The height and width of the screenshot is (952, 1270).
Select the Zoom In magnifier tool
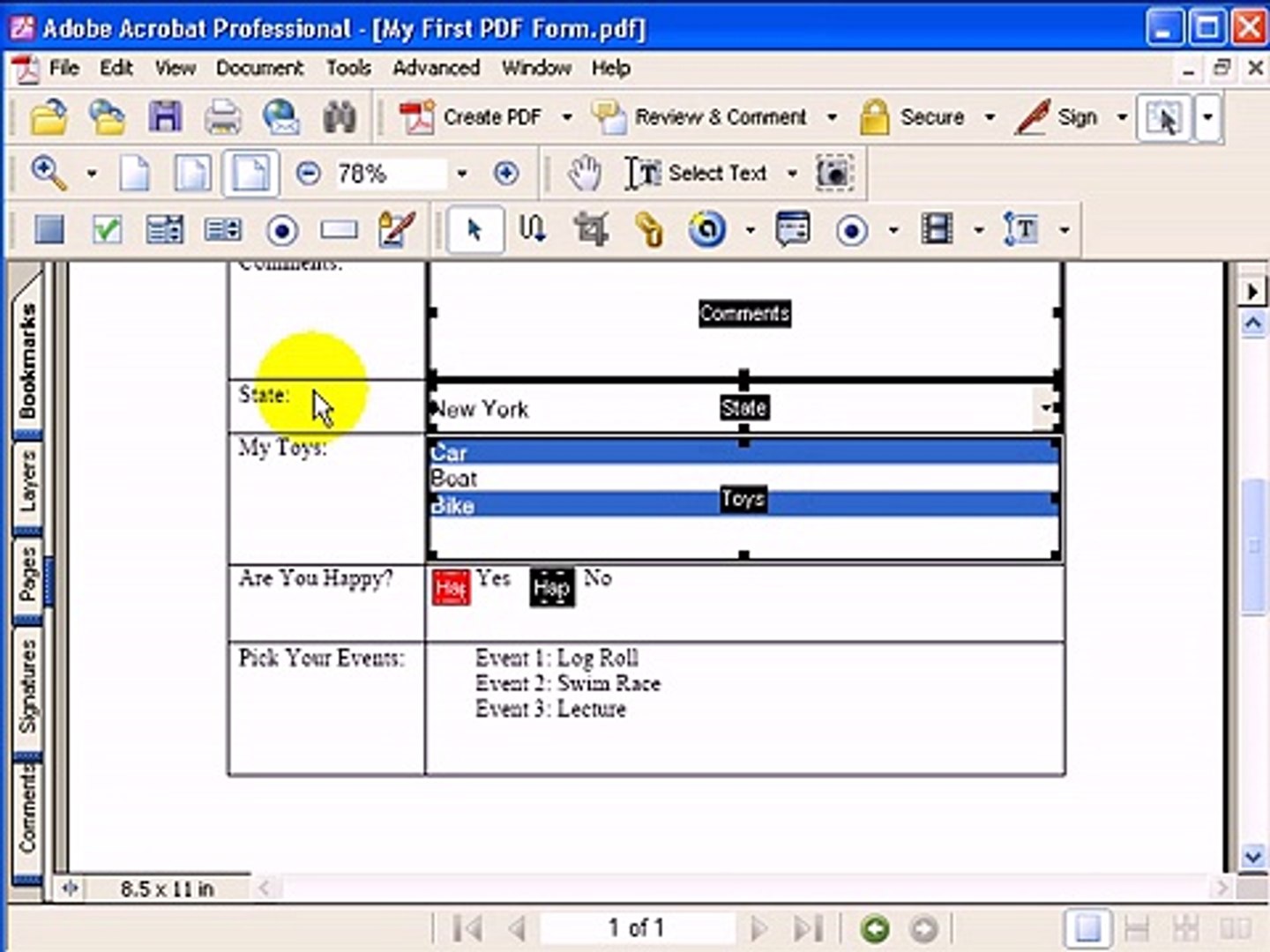click(x=49, y=174)
